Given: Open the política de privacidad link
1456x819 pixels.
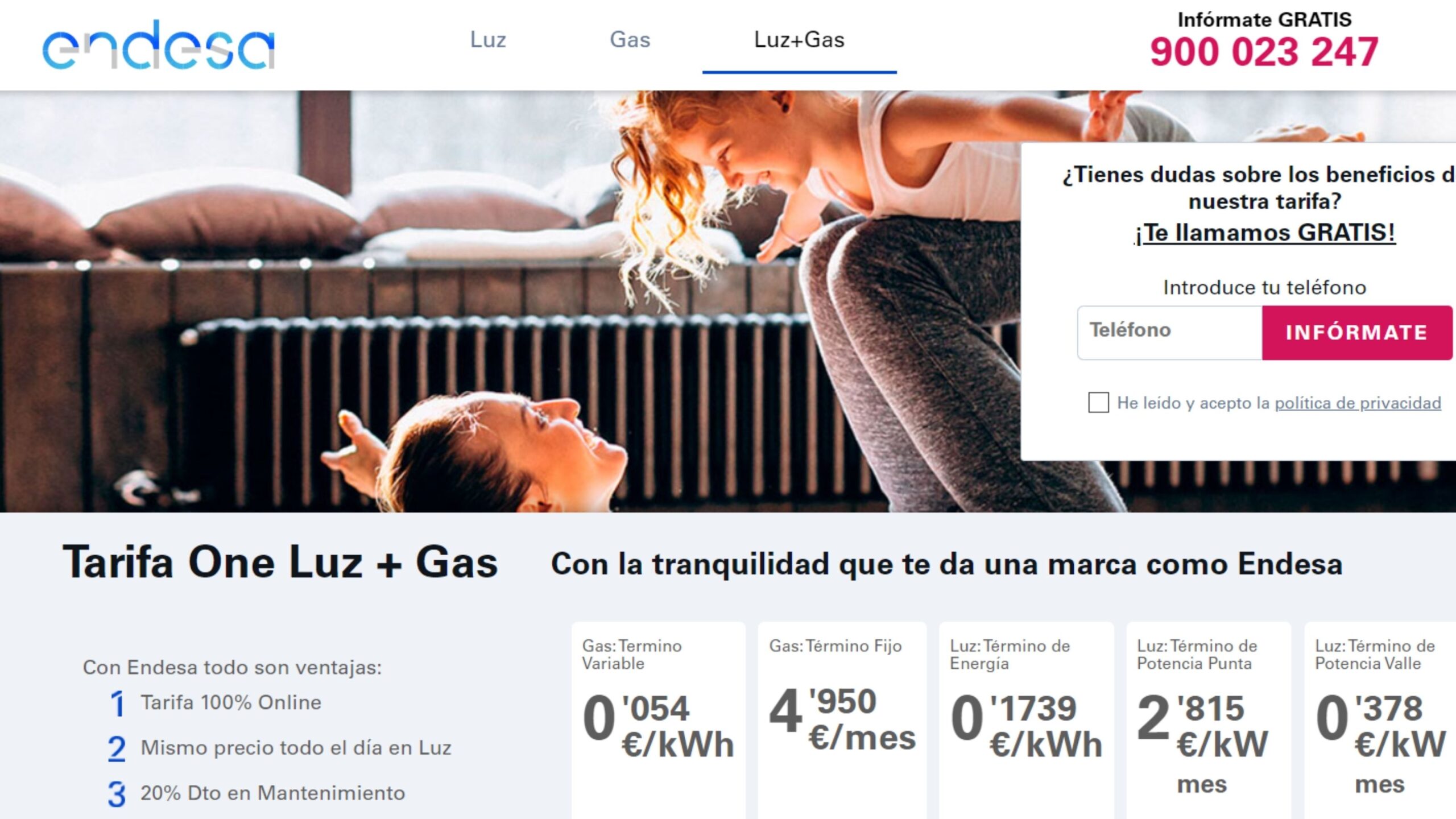Looking at the screenshot, I should tap(1358, 403).
